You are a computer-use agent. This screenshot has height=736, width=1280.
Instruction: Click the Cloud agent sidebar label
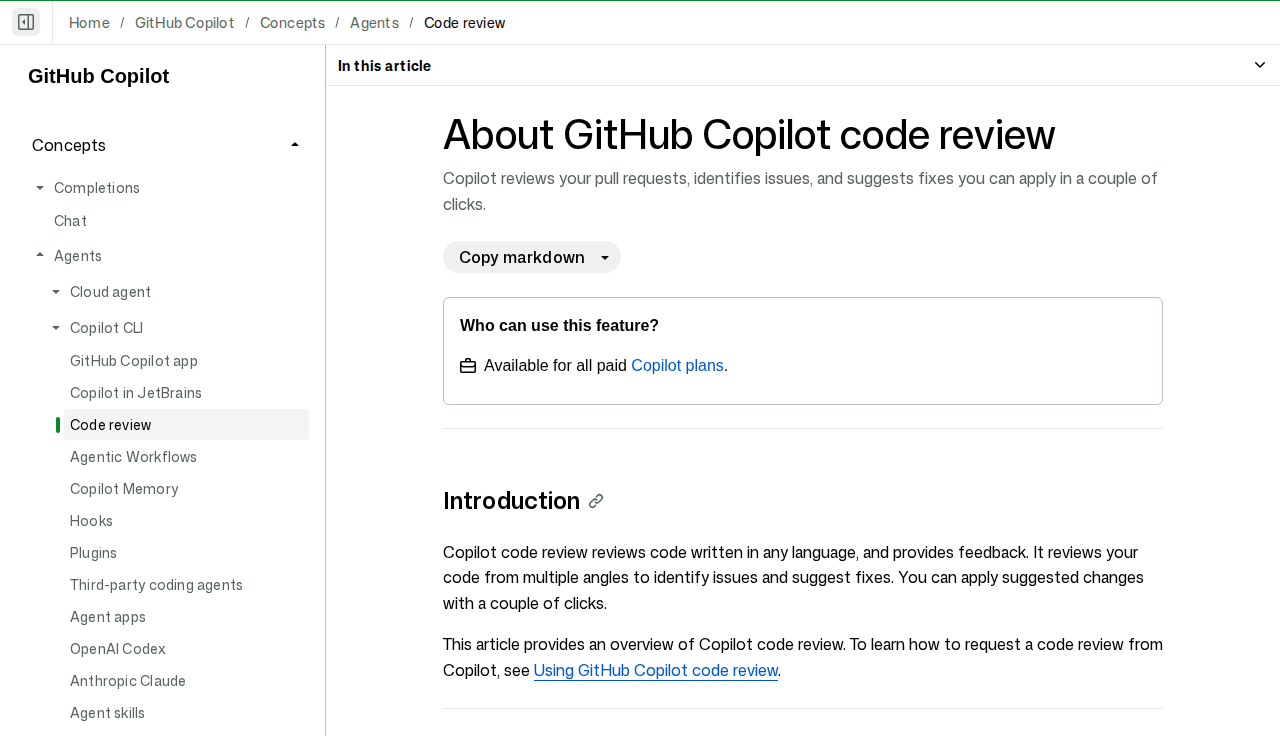[x=110, y=292]
